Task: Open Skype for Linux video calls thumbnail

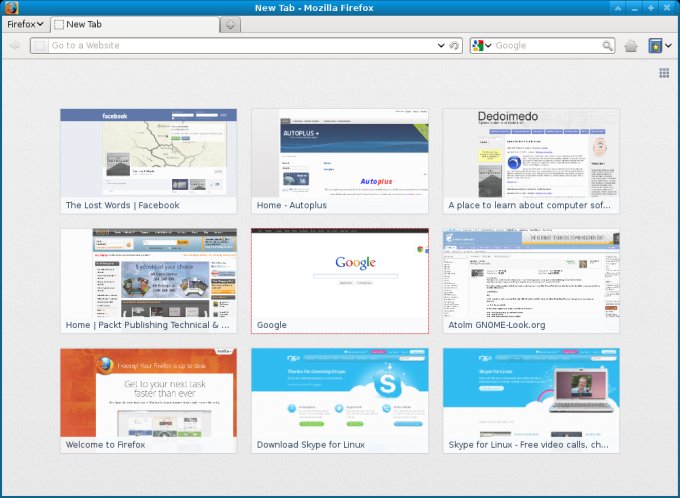Action: point(531,400)
